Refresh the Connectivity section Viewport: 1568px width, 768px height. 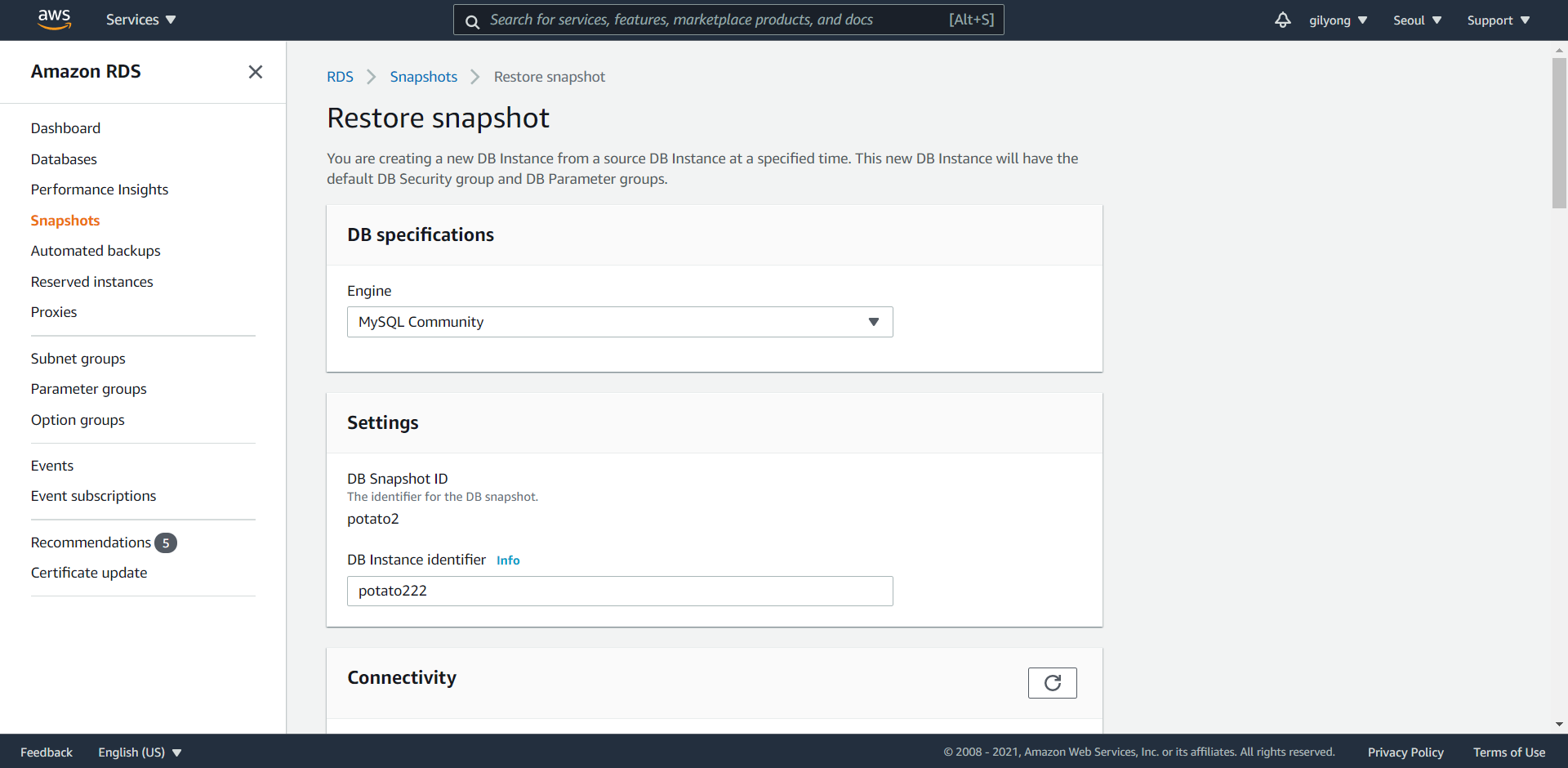point(1052,683)
